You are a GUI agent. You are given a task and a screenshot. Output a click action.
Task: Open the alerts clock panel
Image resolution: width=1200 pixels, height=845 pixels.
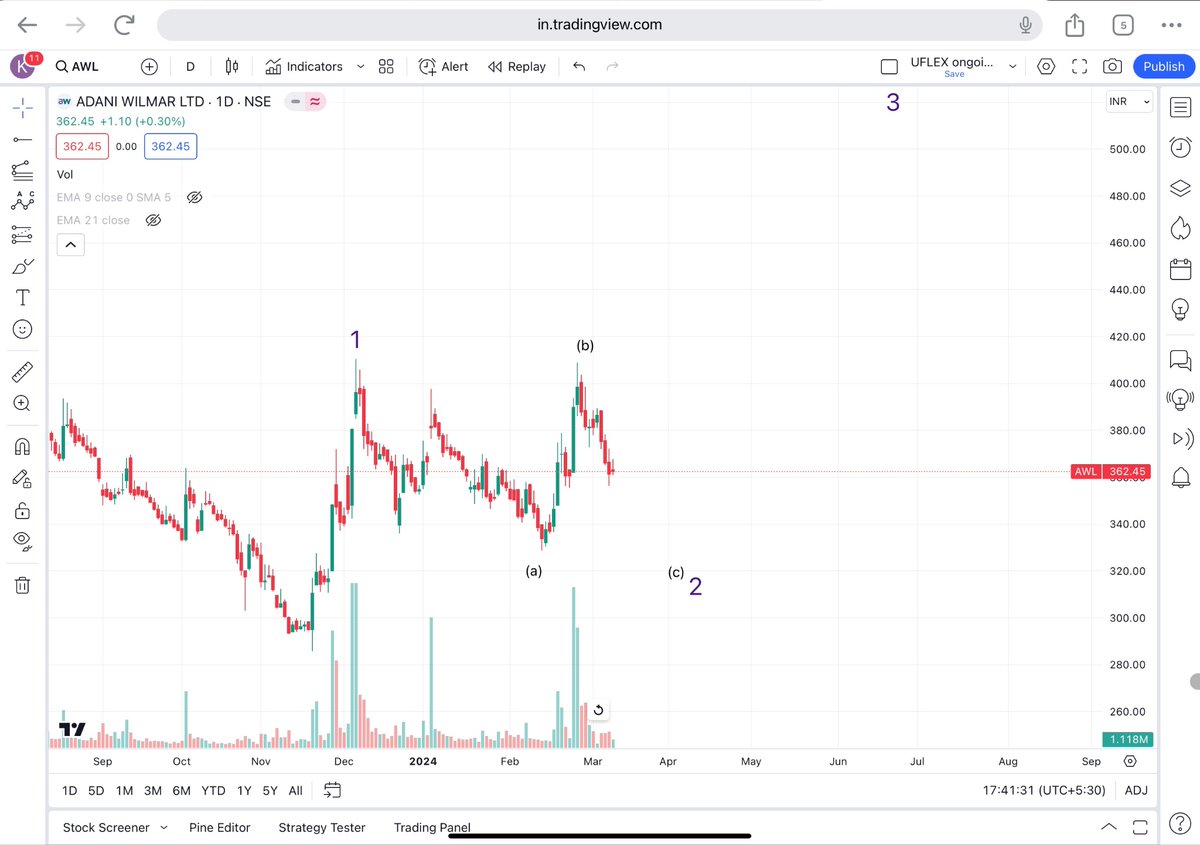(1180, 147)
